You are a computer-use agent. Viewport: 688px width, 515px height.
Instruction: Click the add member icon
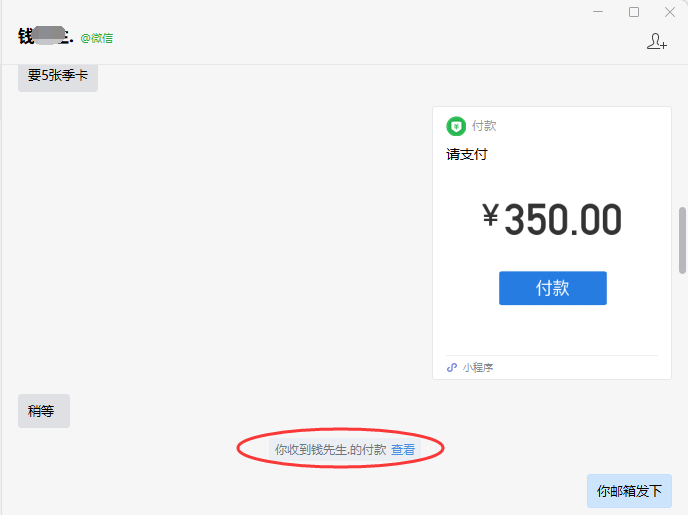(656, 41)
